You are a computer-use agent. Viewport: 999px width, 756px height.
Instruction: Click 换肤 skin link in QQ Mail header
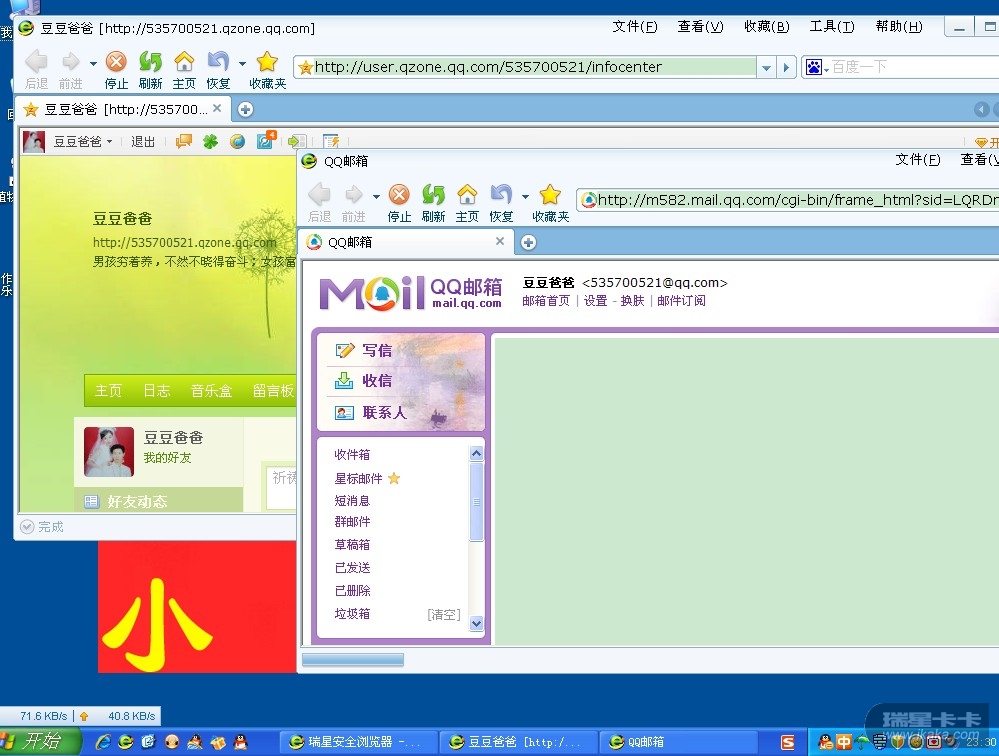point(633,301)
